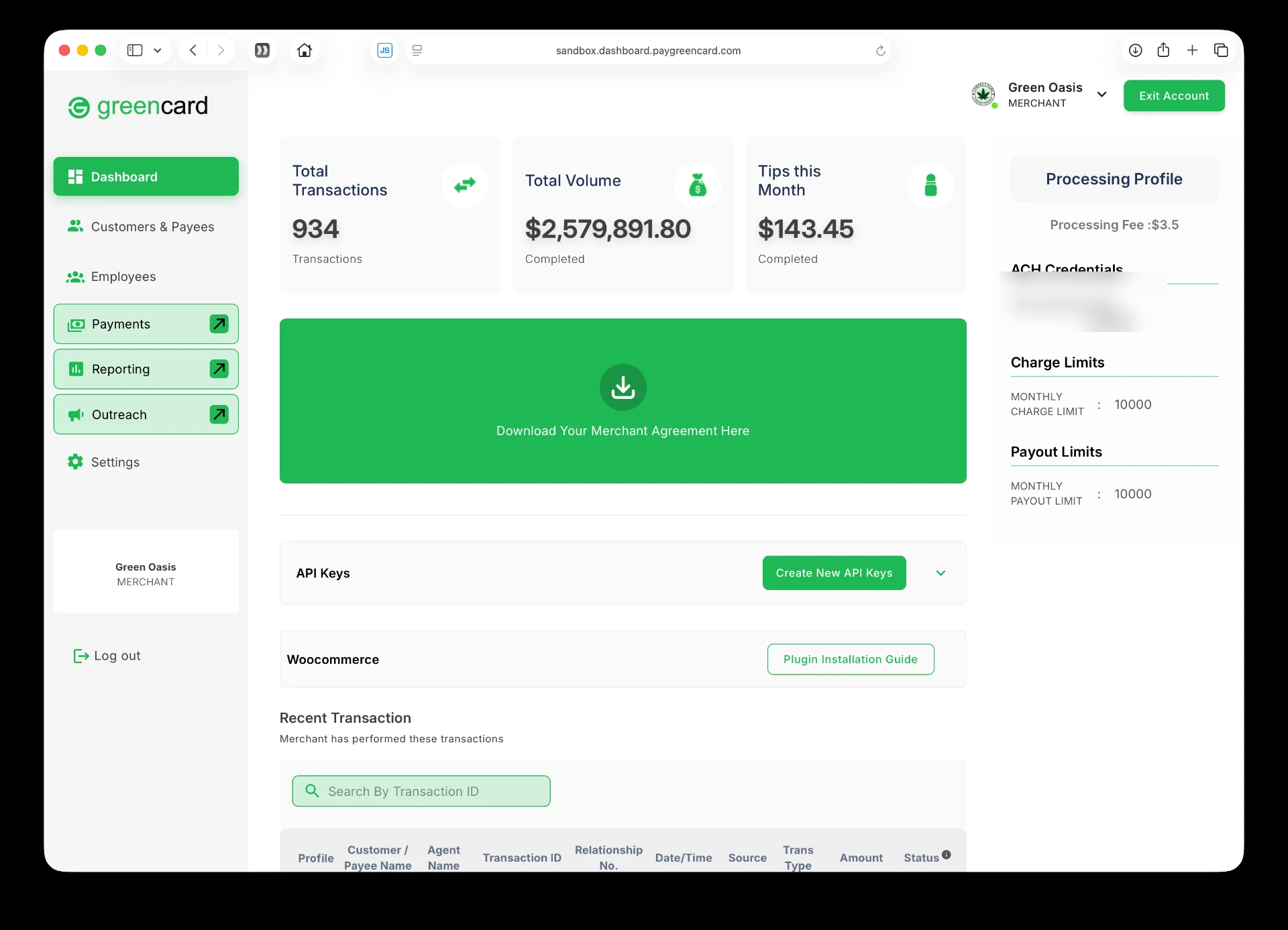Click the browser address bar
The height and width of the screenshot is (930, 1288).
[x=648, y=50]
